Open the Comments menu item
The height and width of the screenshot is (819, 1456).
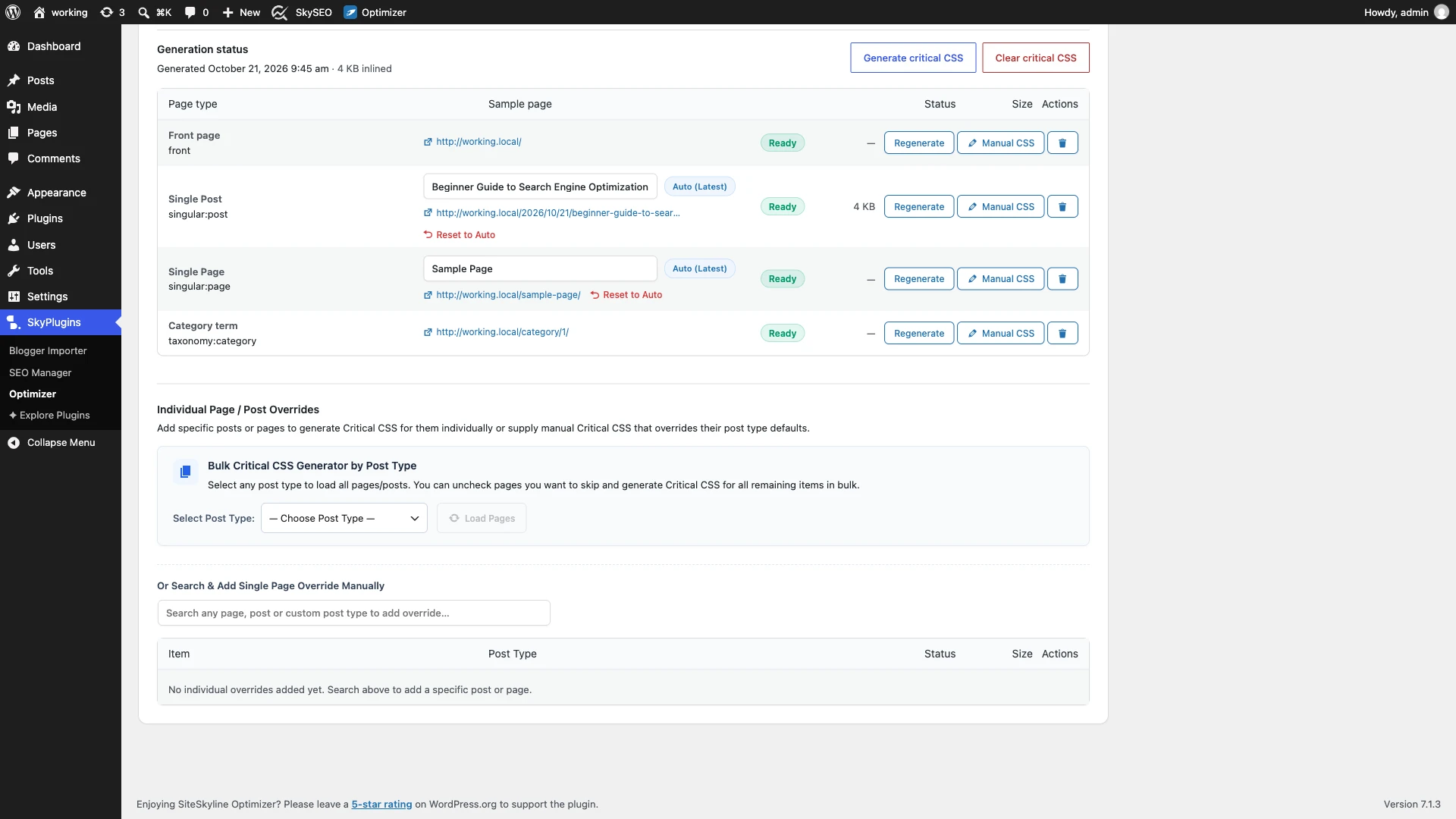tap(61, 158)
